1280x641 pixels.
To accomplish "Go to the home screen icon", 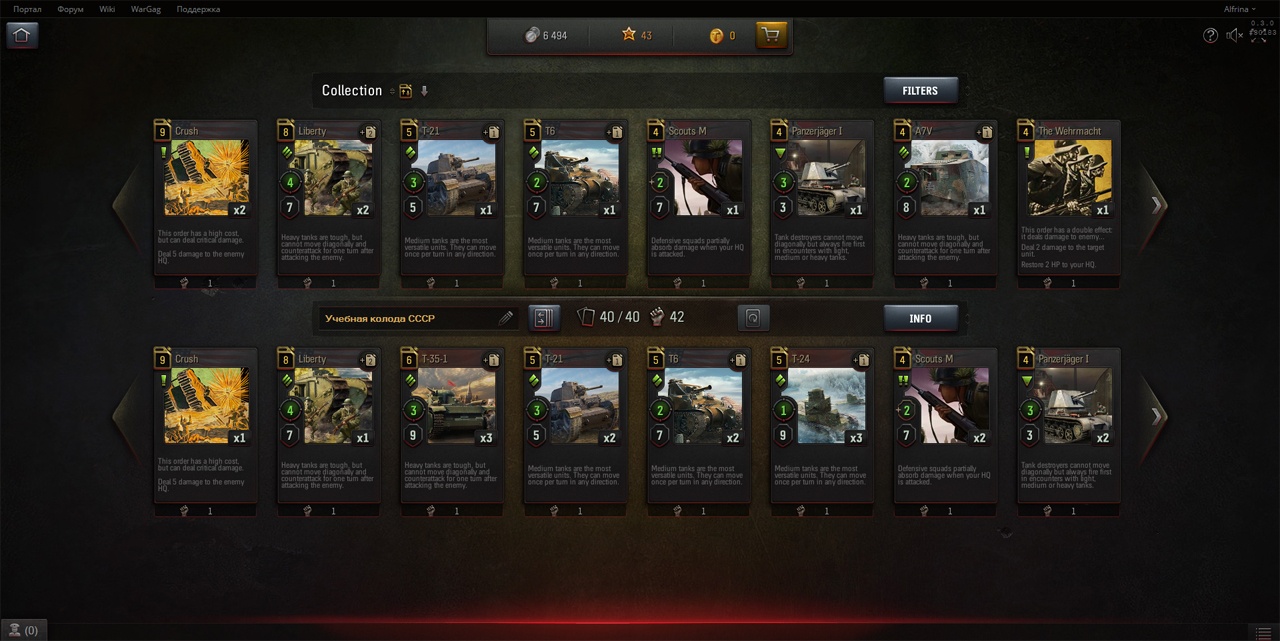I will click(22, 35).
